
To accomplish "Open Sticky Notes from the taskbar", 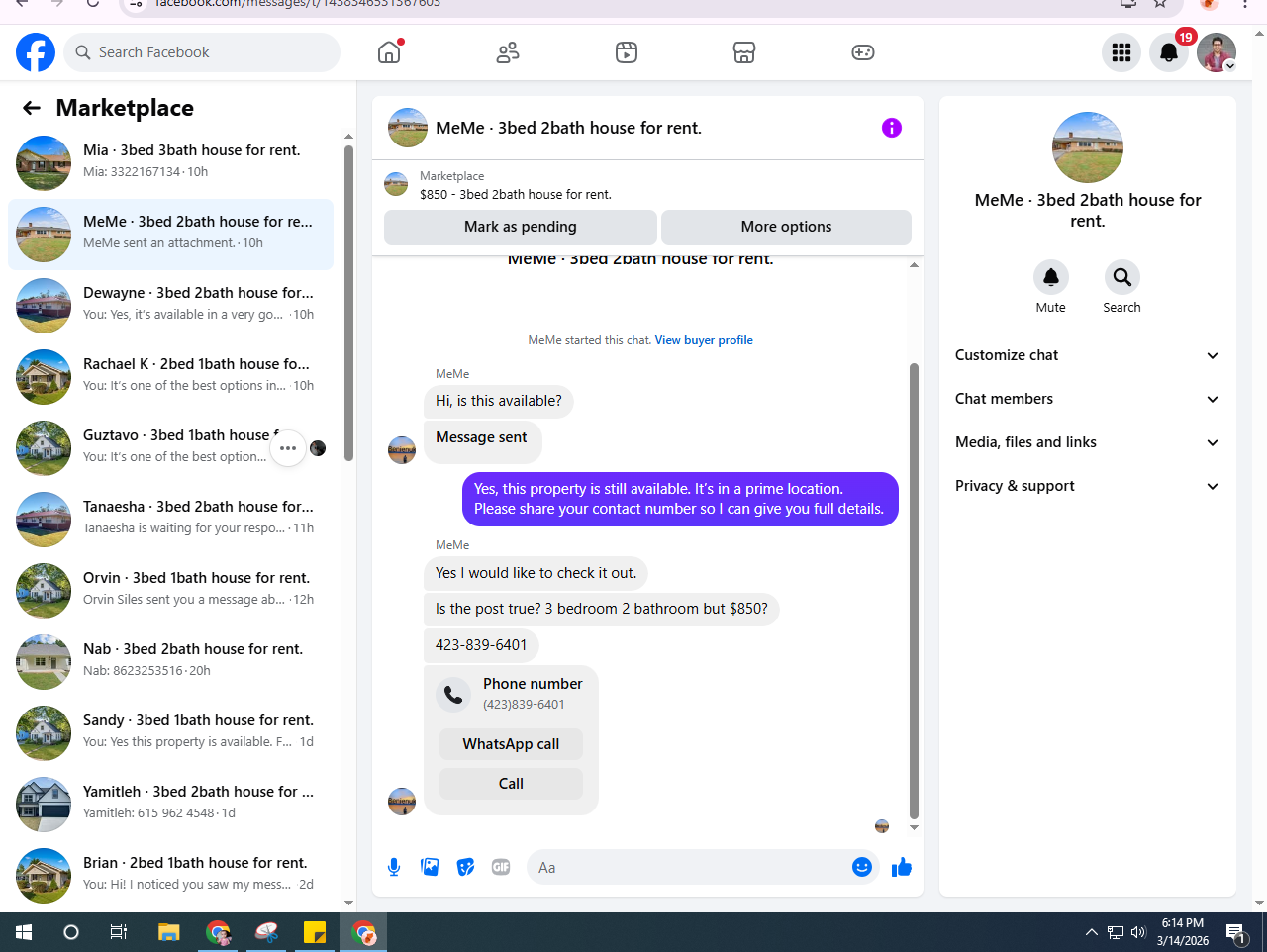I will 315,932.
